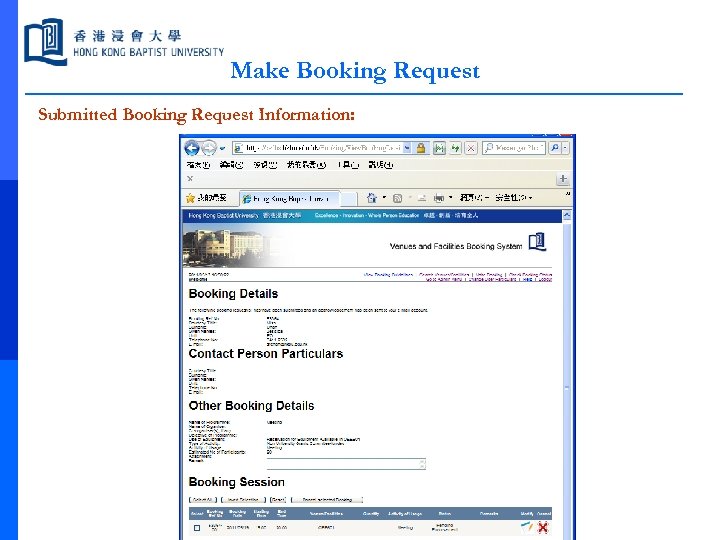Image resolution: width=720 pixels, height=540 pixels.
Task: Select the Hong Kong Baptist University browser tab
Action: 289,198
